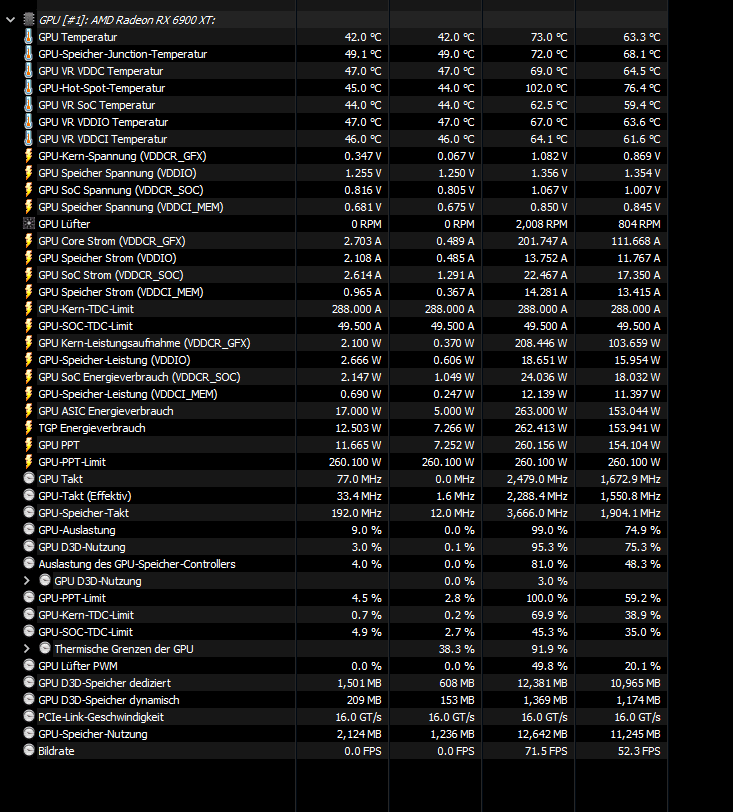This screenshot has width=733, height=812.
Task: Click the 52.3 FPS average Bildrate value
Action: coord(639,751)
